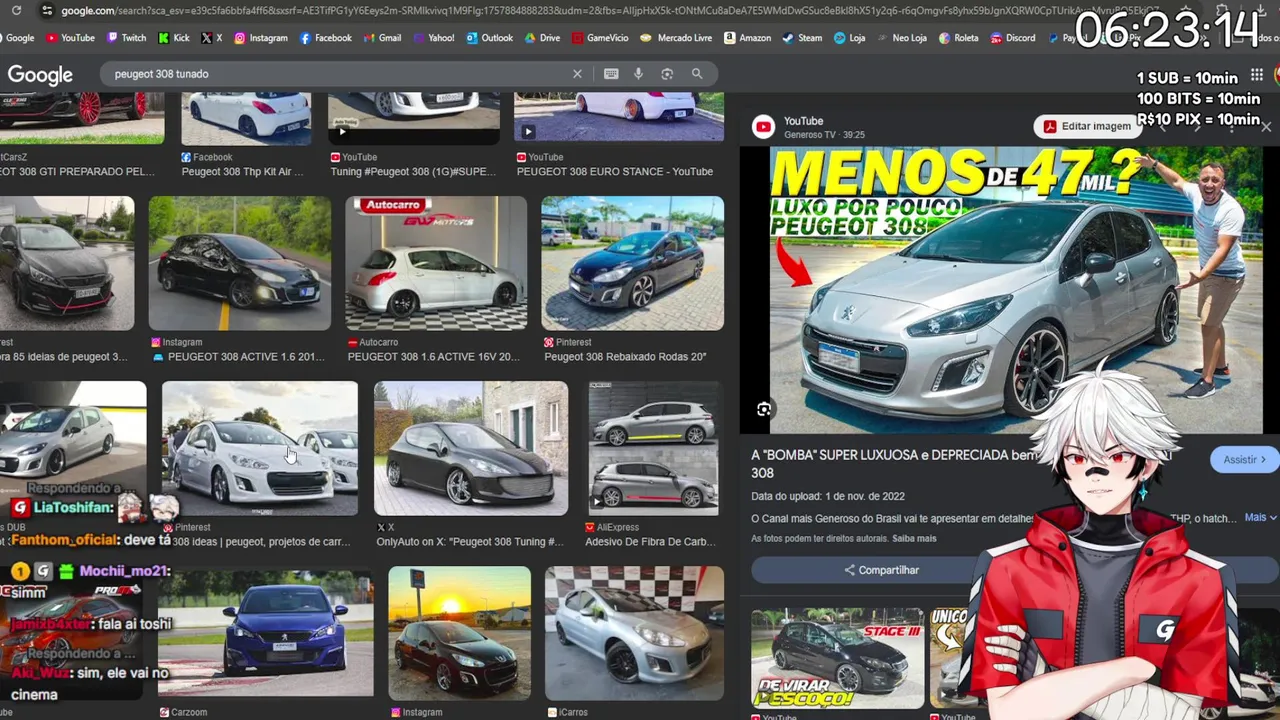Open the Steam bookmark

pyautogui.click(x=802, y=38)
